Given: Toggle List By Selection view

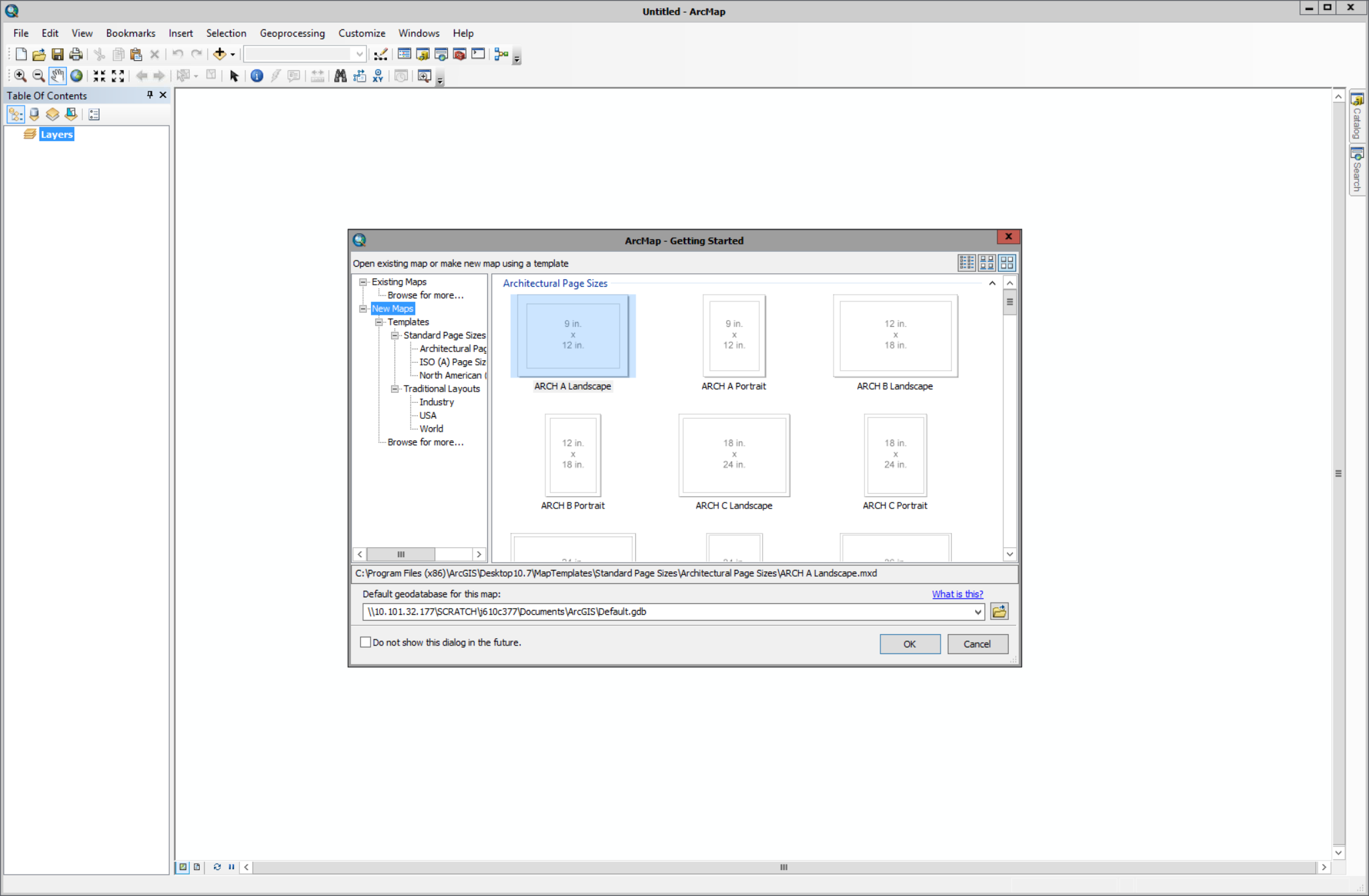Looking at the screenshot, I should coord(71,114).
